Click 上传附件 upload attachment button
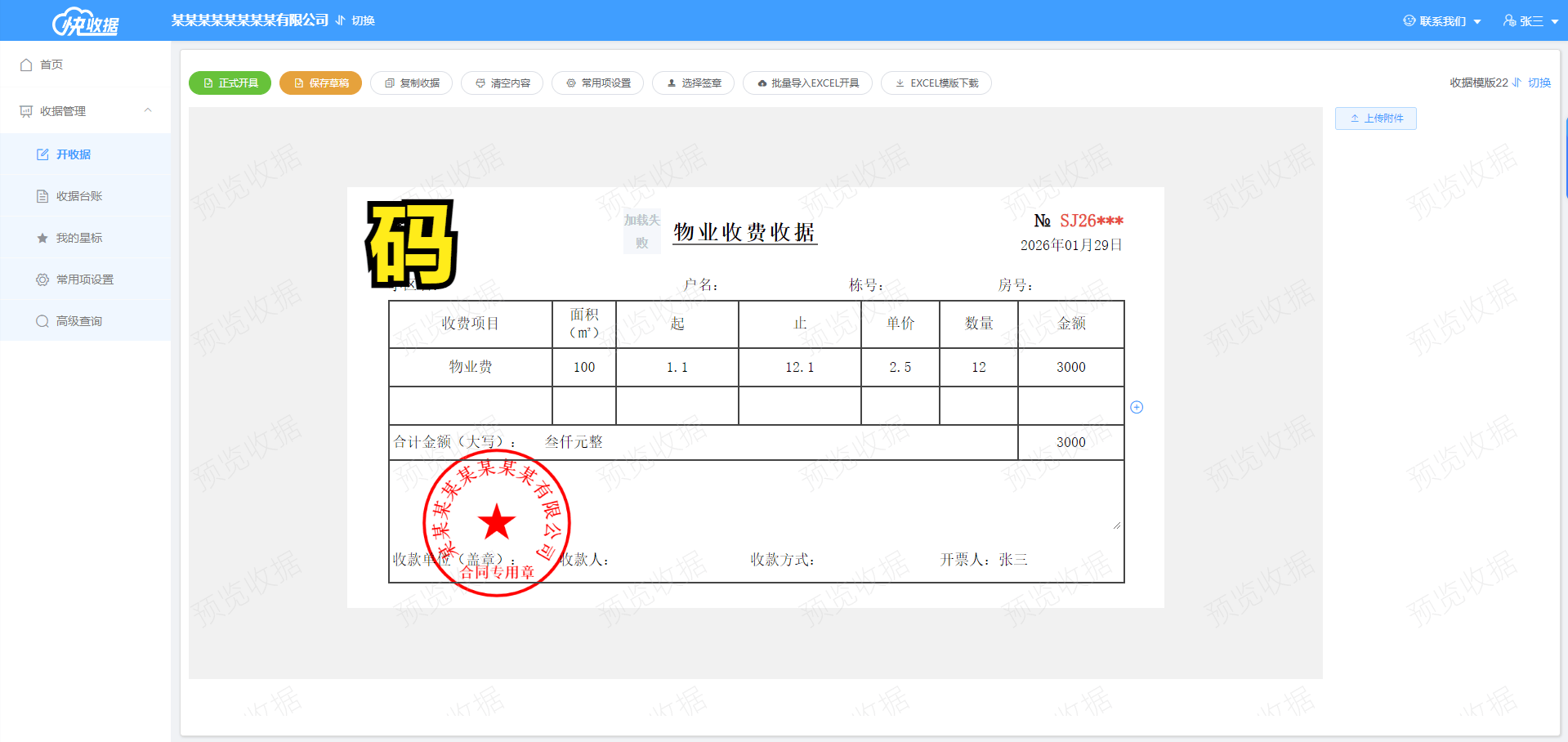Screen dimensions: 1568x742 [1375, 118]
